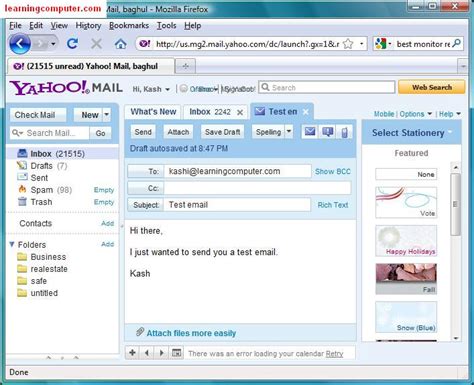The width and height of the screenshot is (474, 385).
Task: Select the None stationery option
Action: pos(406,174)
